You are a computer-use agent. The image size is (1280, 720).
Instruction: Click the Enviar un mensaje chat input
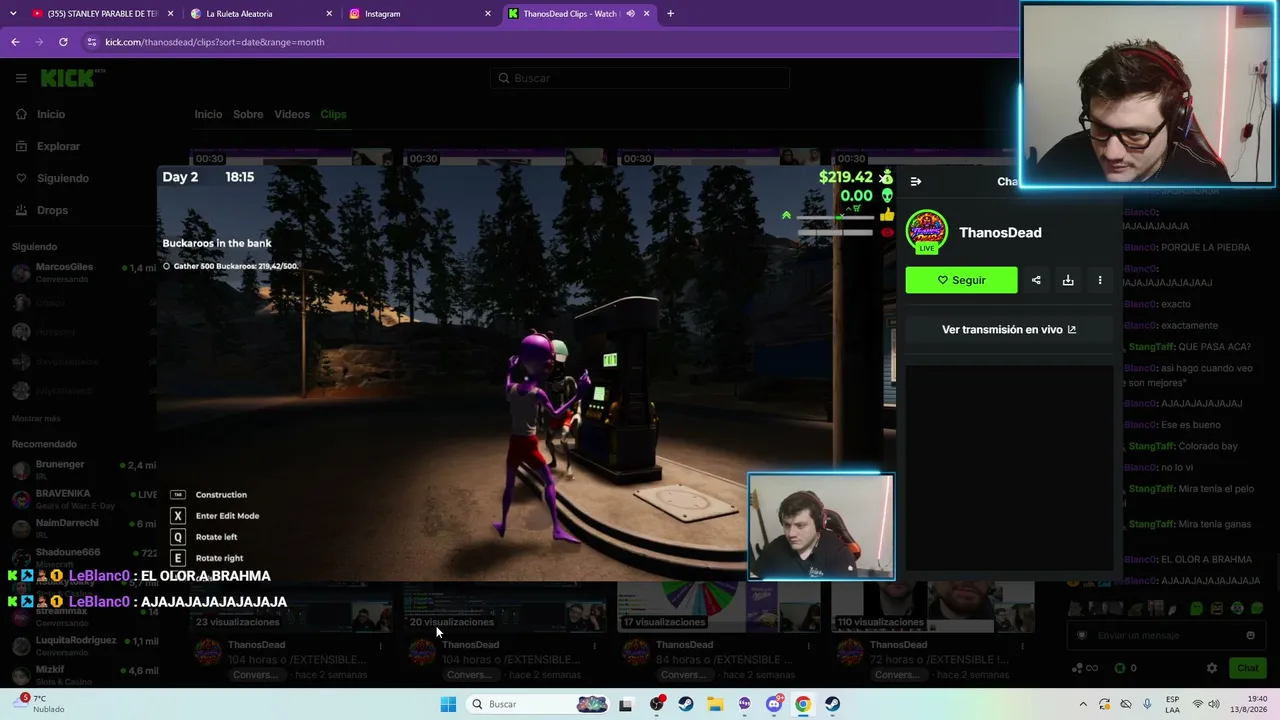tap(1165, 635)
